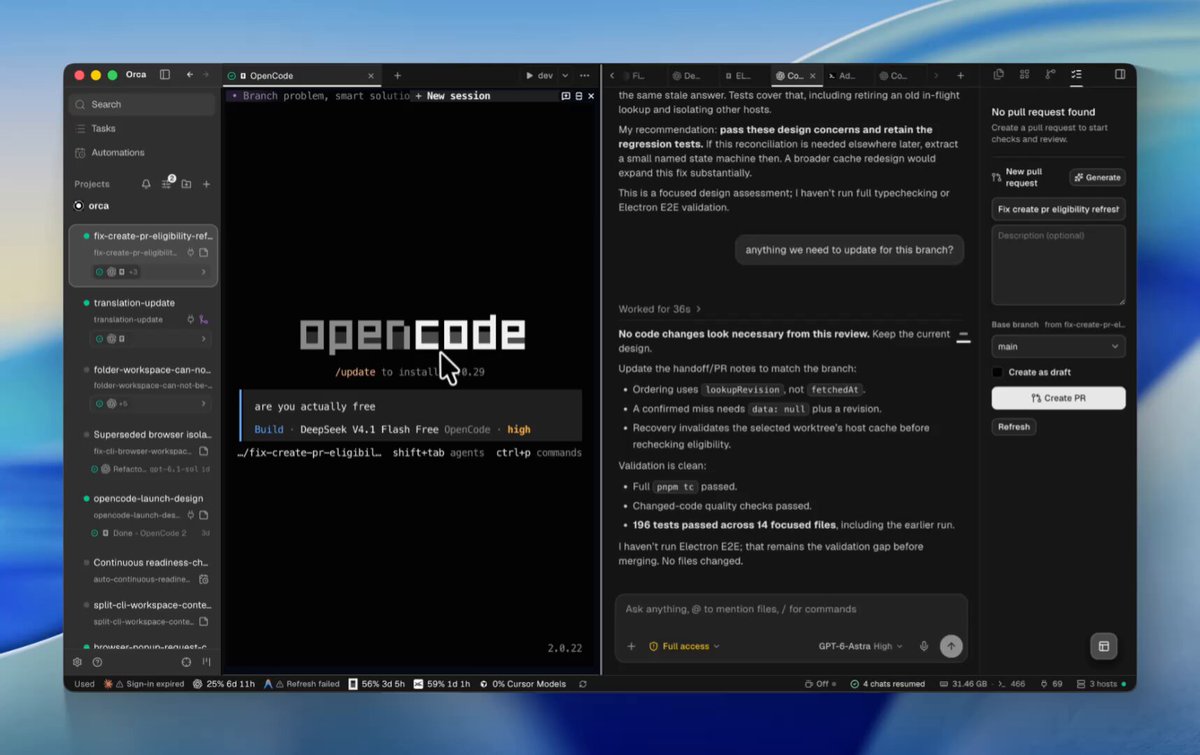Click the pull request title input
Viewport: 1200px width, 755px height.
(x=1058, y=209)
